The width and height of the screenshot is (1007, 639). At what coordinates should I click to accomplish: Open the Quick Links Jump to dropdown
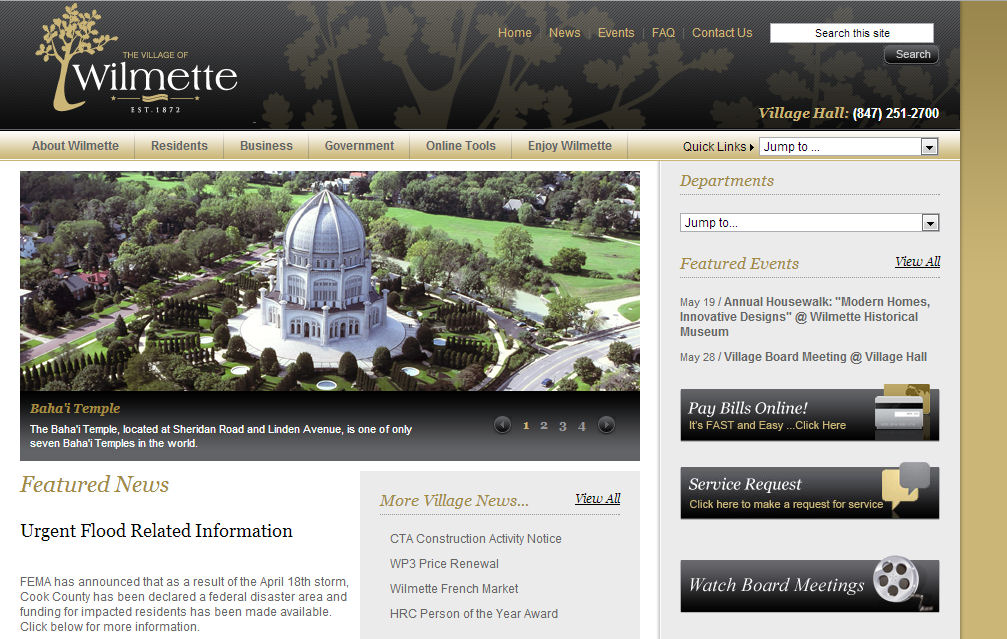[x=848, y=147]
